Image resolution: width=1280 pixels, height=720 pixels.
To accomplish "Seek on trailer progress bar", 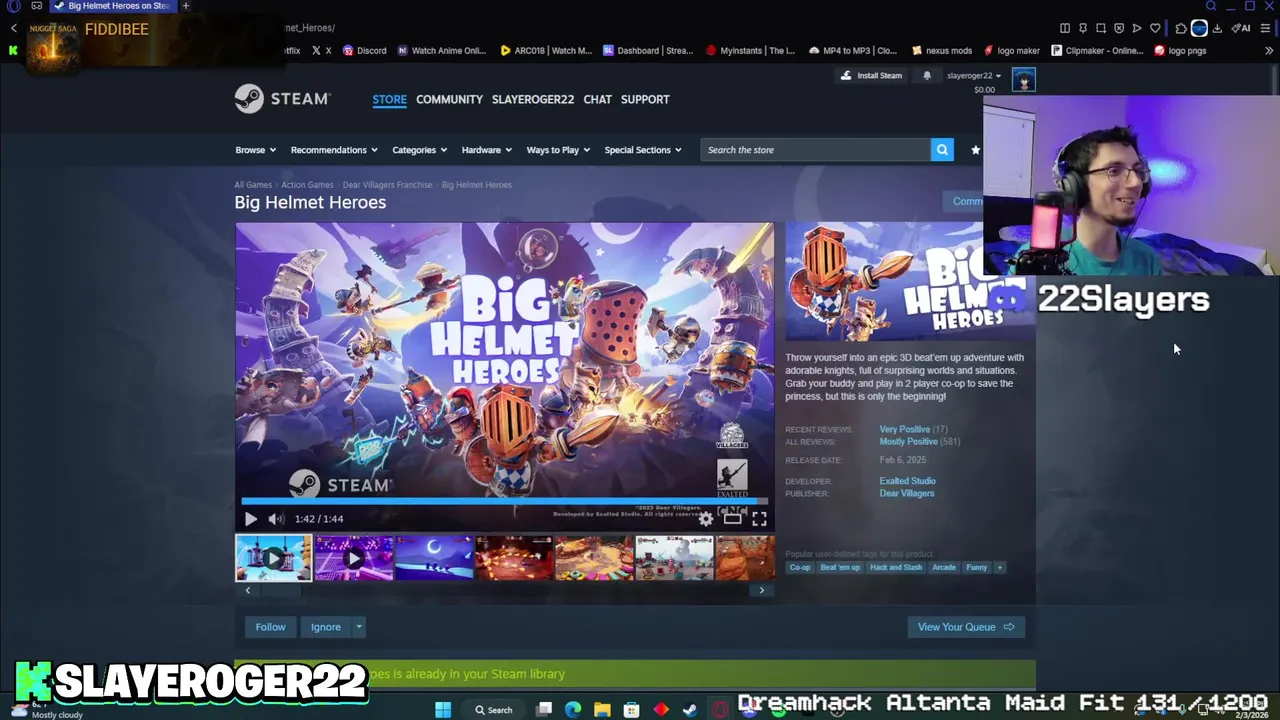I will (505, 501).
